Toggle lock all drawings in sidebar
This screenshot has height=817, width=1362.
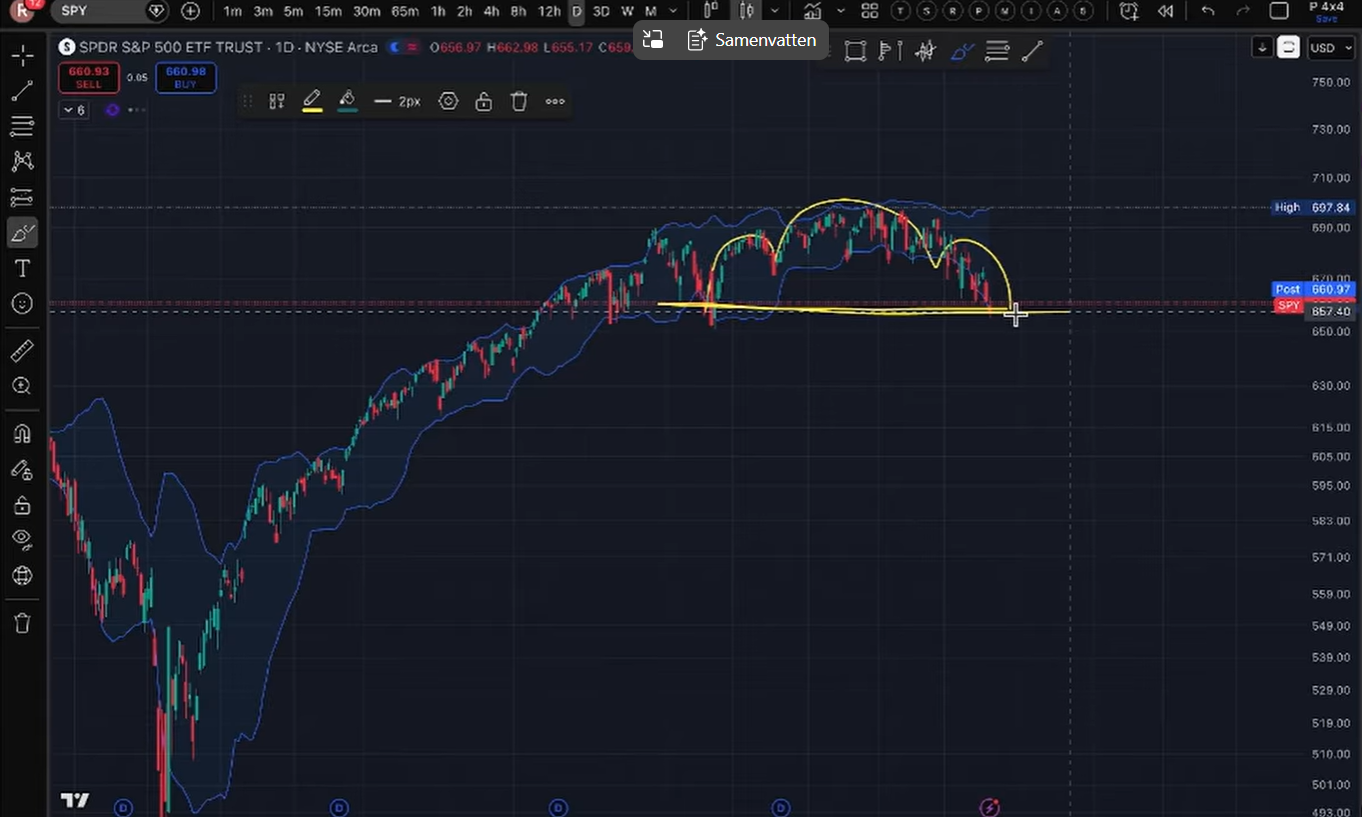pyautogui.click(x=21, y=505)
